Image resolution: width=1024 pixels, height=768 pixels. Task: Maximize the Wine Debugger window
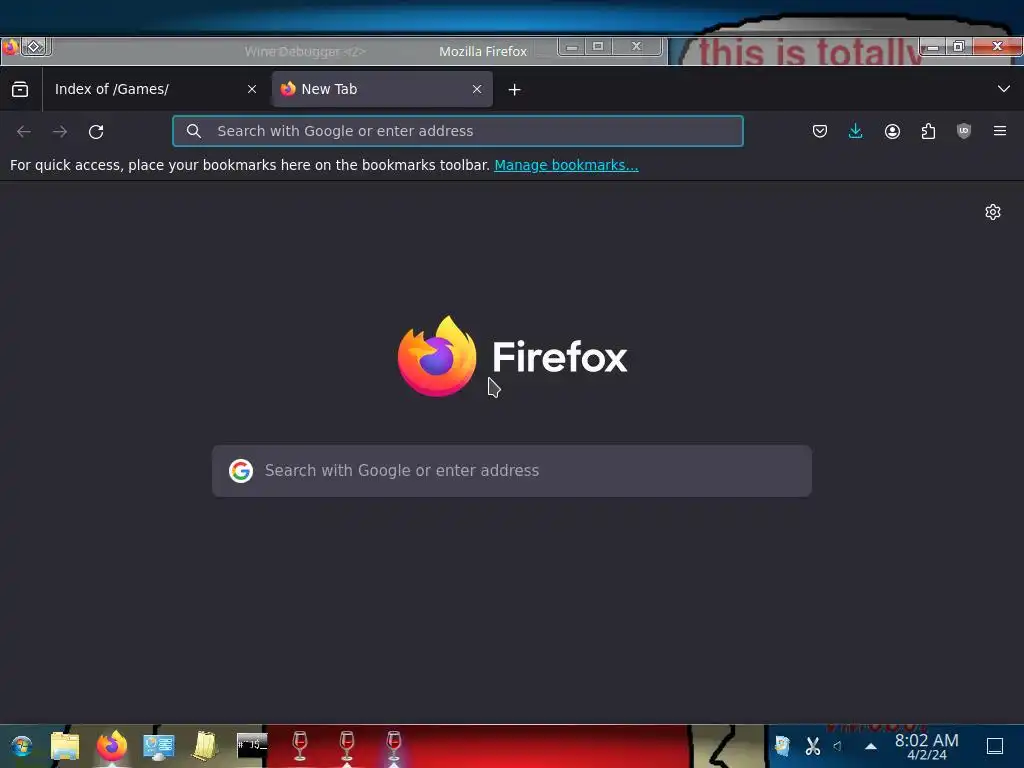(x=598, y=47)
